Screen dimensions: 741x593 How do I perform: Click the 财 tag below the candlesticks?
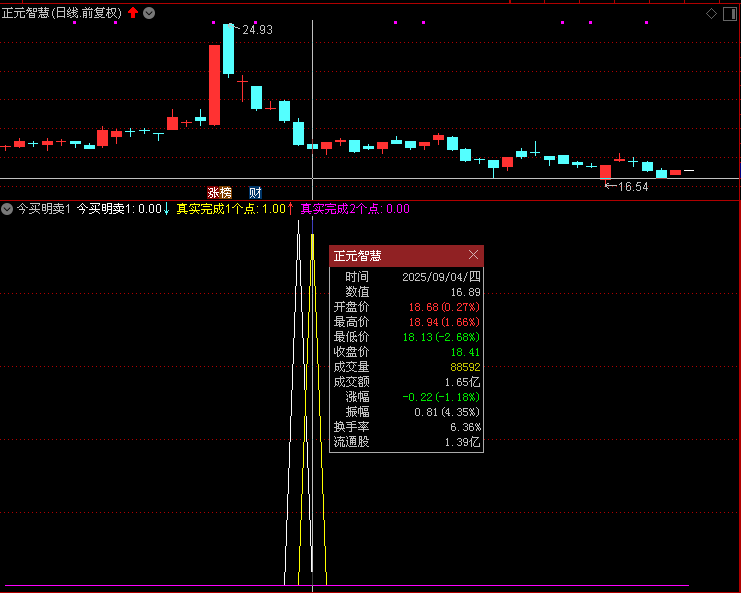pyautogui.click(x=255, y=192)
